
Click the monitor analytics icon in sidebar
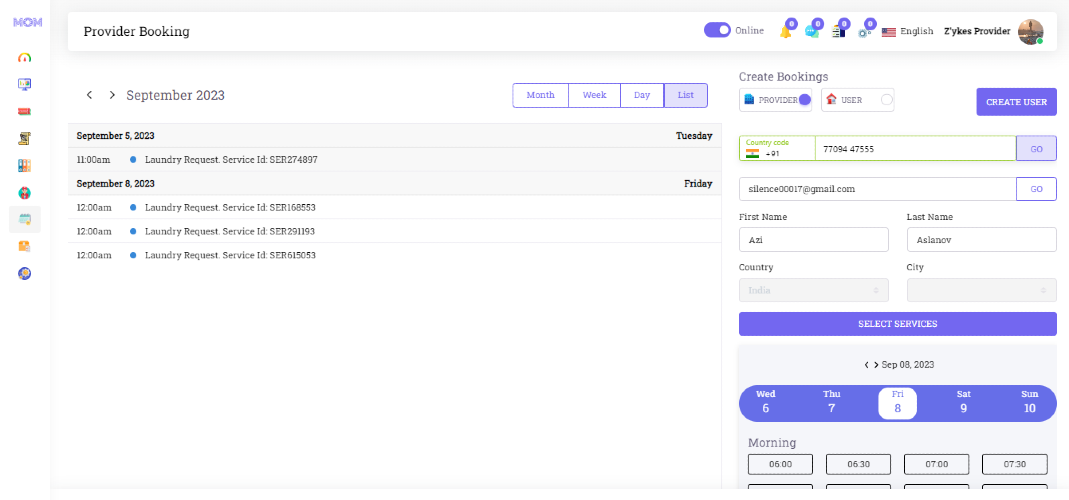click(x=25, y=84)
